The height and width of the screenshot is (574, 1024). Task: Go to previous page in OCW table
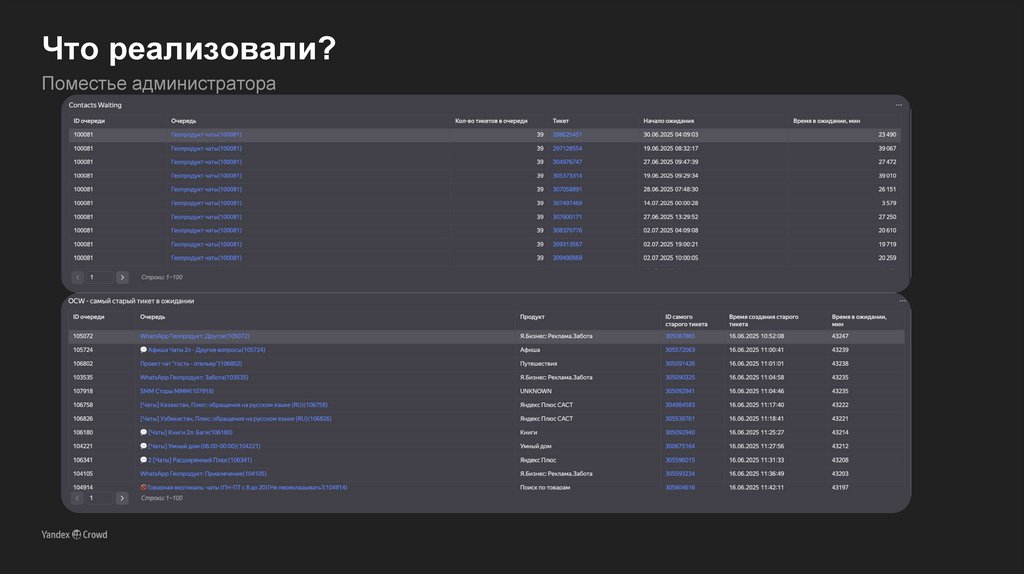(x=77, y=498)
